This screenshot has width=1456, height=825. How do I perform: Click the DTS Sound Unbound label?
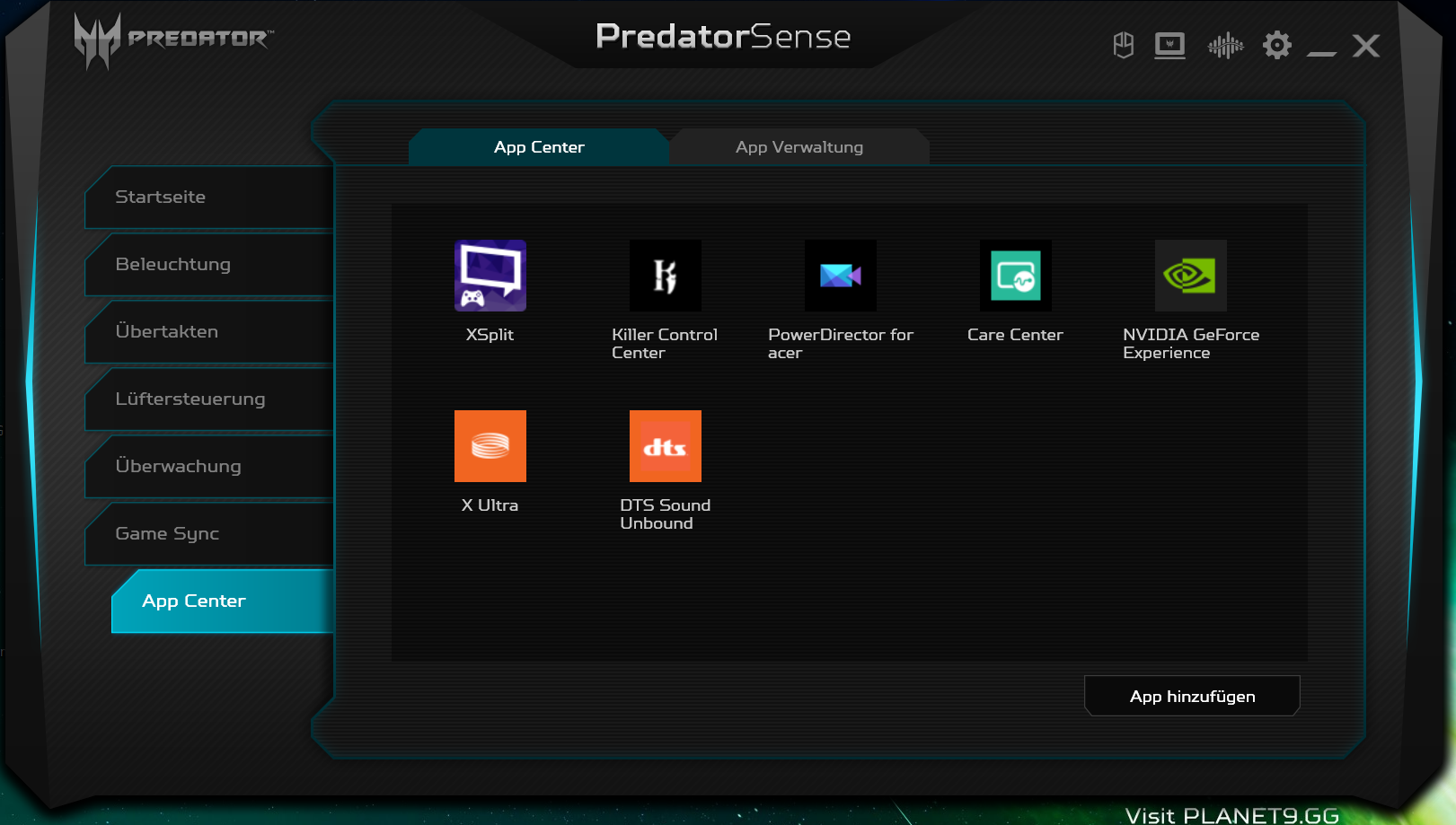pos(665,514)
